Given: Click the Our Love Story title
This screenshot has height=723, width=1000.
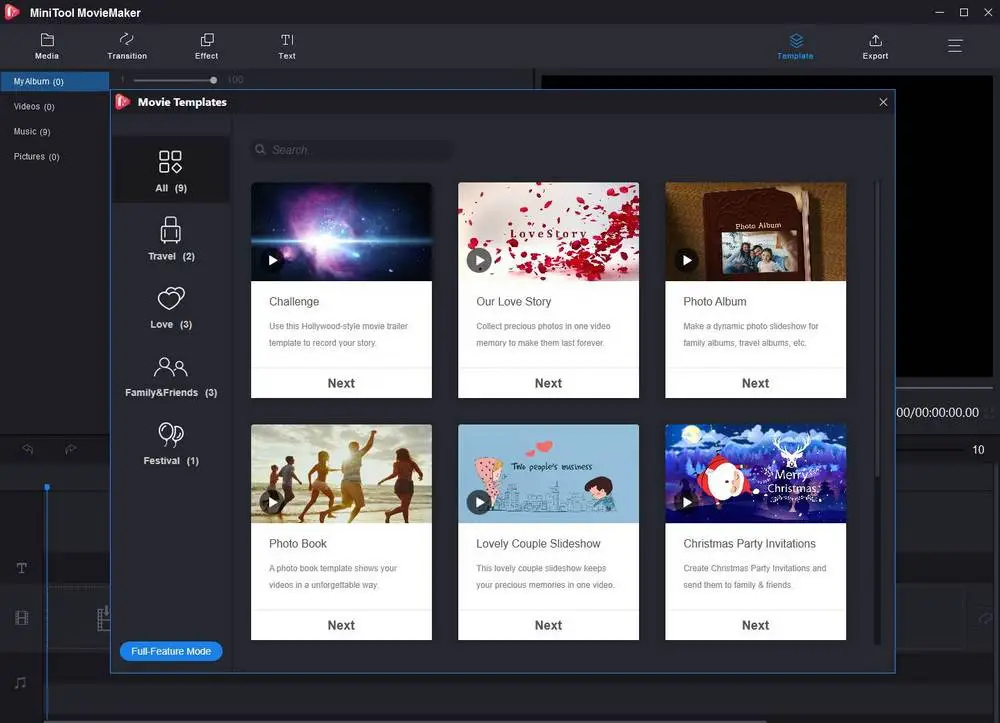Looking at the screenshot, I should (x=513, y=302).
